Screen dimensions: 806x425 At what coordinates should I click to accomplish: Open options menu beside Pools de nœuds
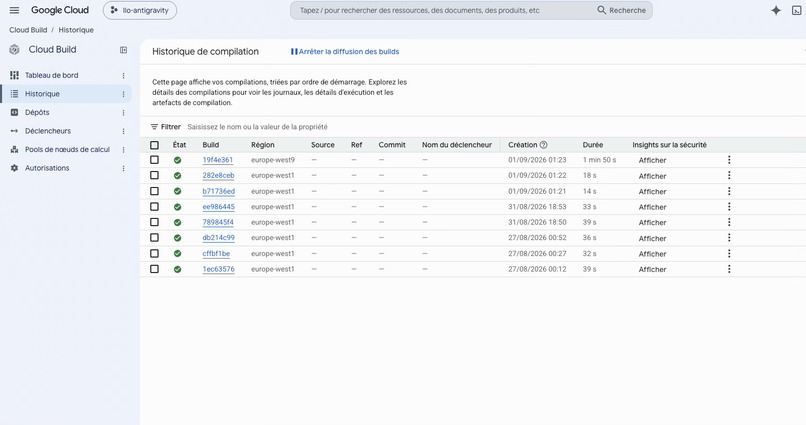123,150
